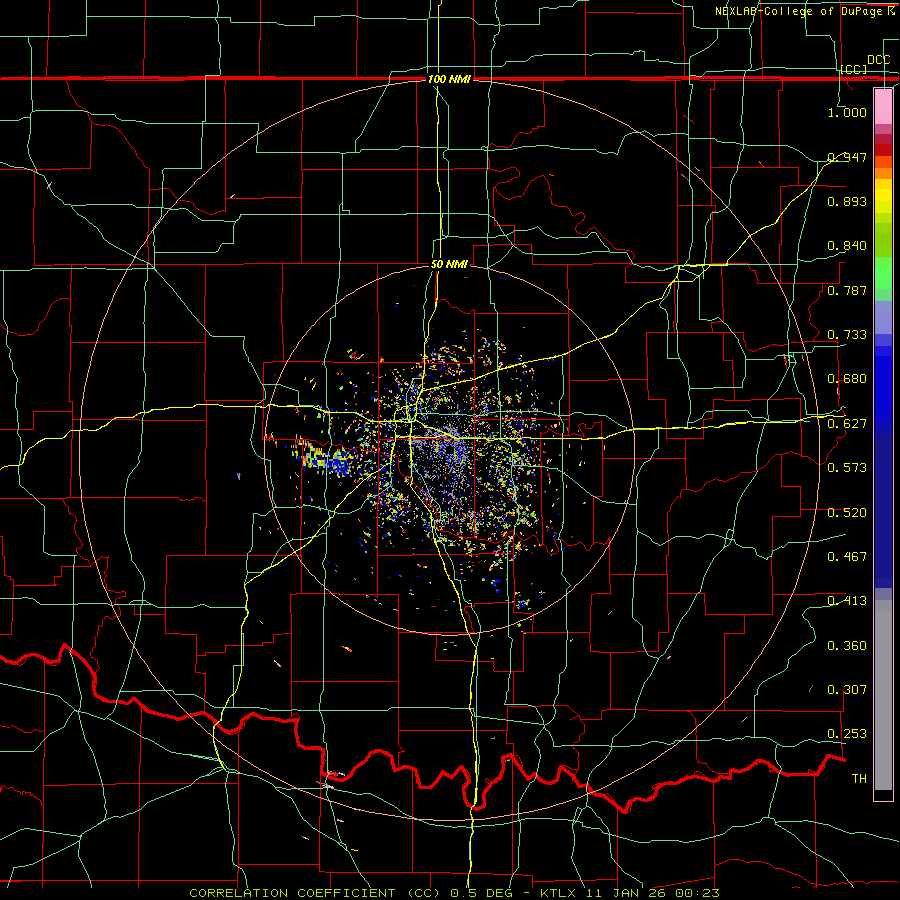
Task: Click the 100 NMI range ring label
Action: pyautogui.click(x=449, y=79)
